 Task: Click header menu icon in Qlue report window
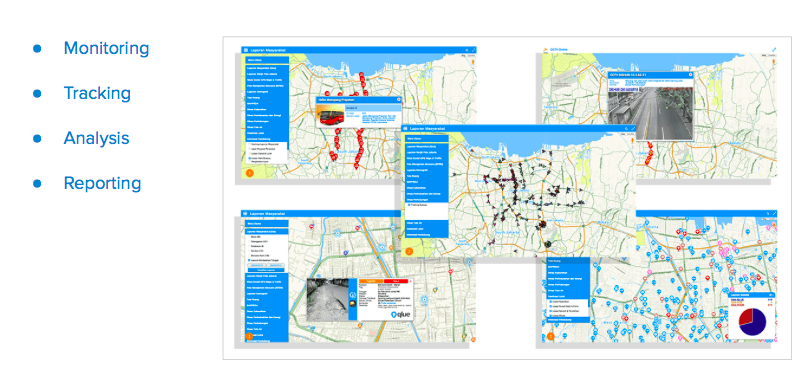pos(245,213)
